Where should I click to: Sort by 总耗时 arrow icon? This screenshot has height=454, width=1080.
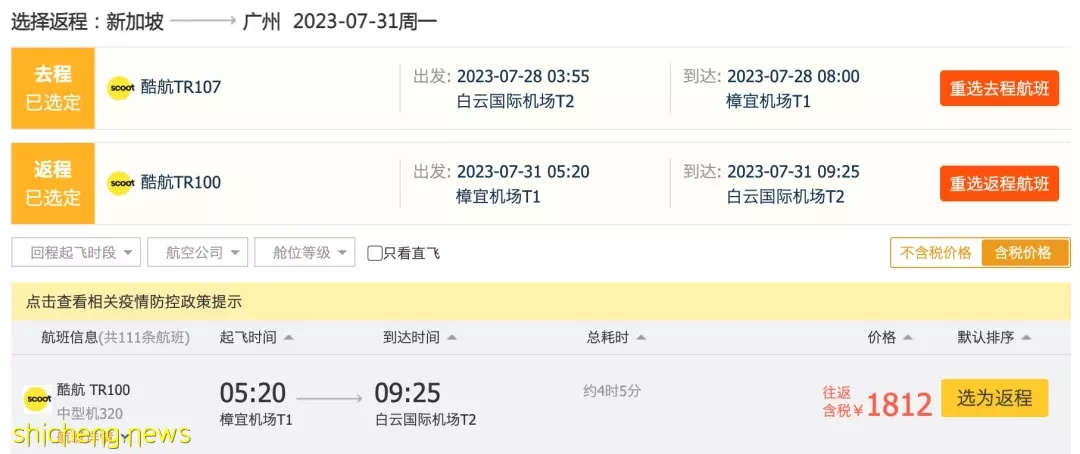point(641,338)
